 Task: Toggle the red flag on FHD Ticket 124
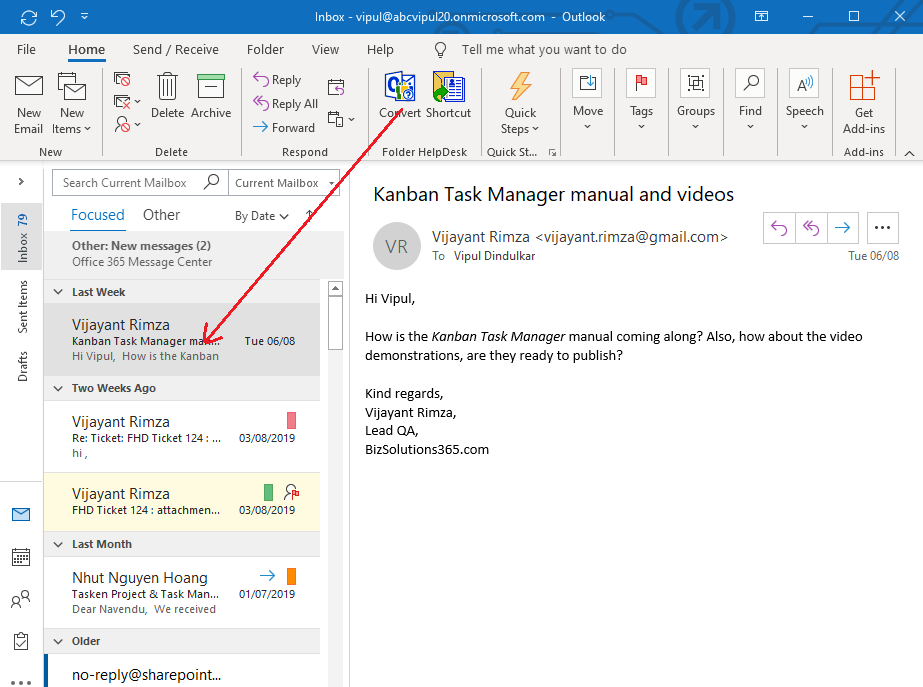point(291,492)
